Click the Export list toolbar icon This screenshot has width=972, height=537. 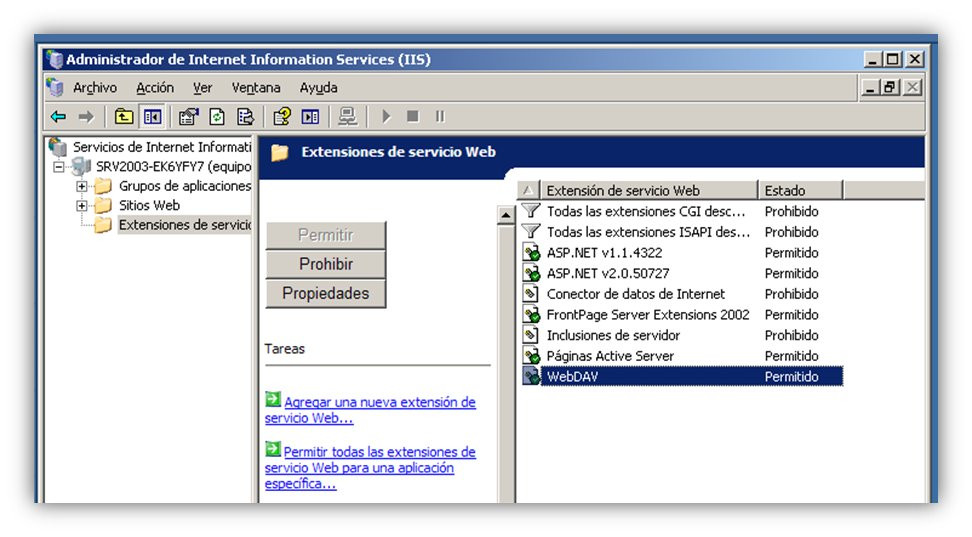point(245,117)
